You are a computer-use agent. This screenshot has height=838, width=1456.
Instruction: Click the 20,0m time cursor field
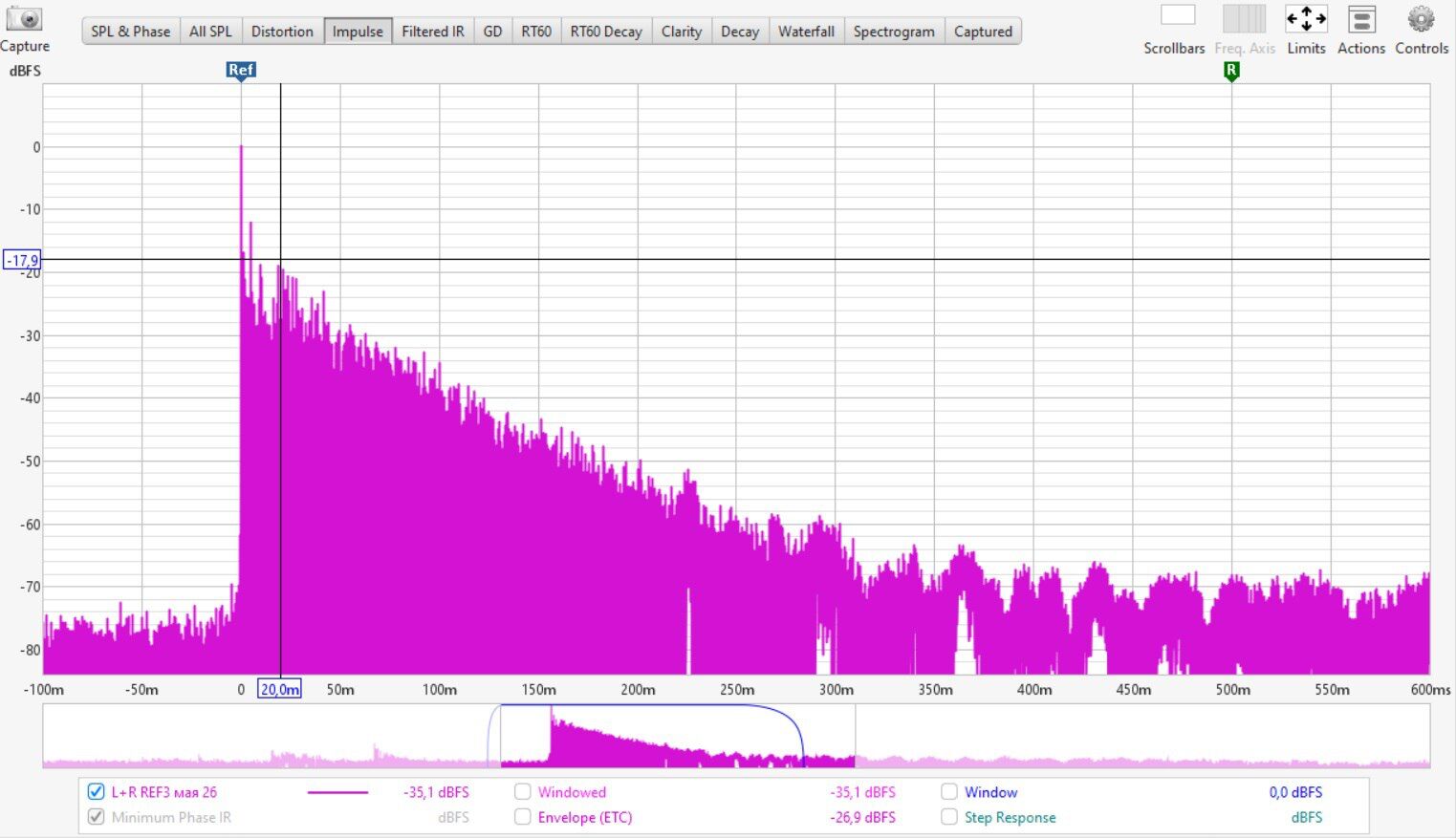tap(279, 689)
